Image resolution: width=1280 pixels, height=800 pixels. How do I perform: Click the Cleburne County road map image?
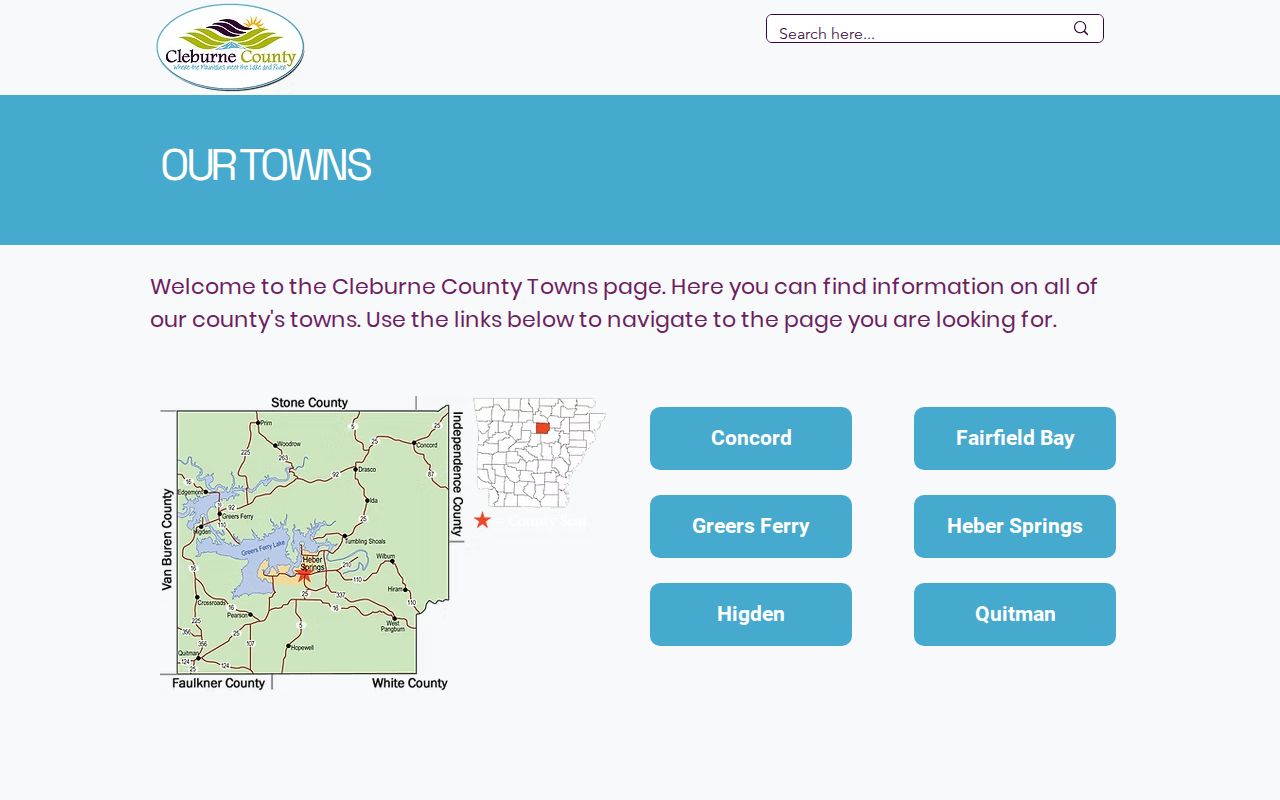pos(312,543)
